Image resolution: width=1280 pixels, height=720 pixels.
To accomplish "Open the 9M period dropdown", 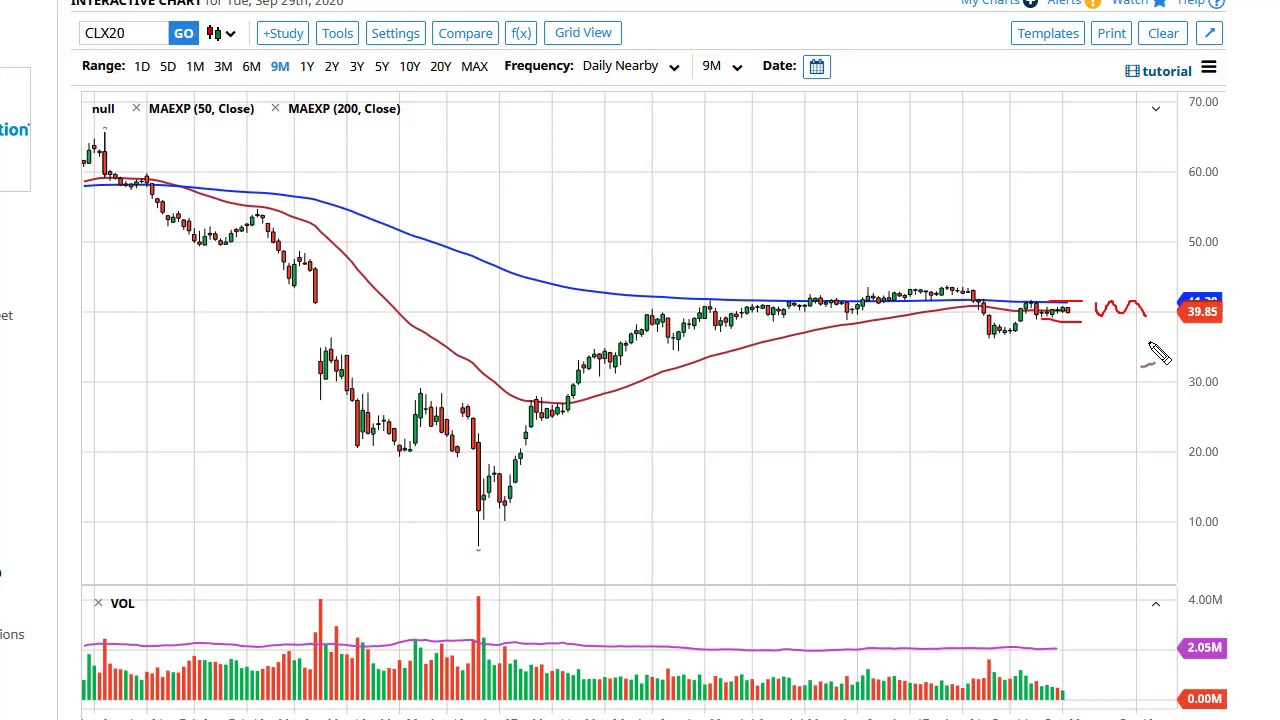I will (x=722, y=66).
